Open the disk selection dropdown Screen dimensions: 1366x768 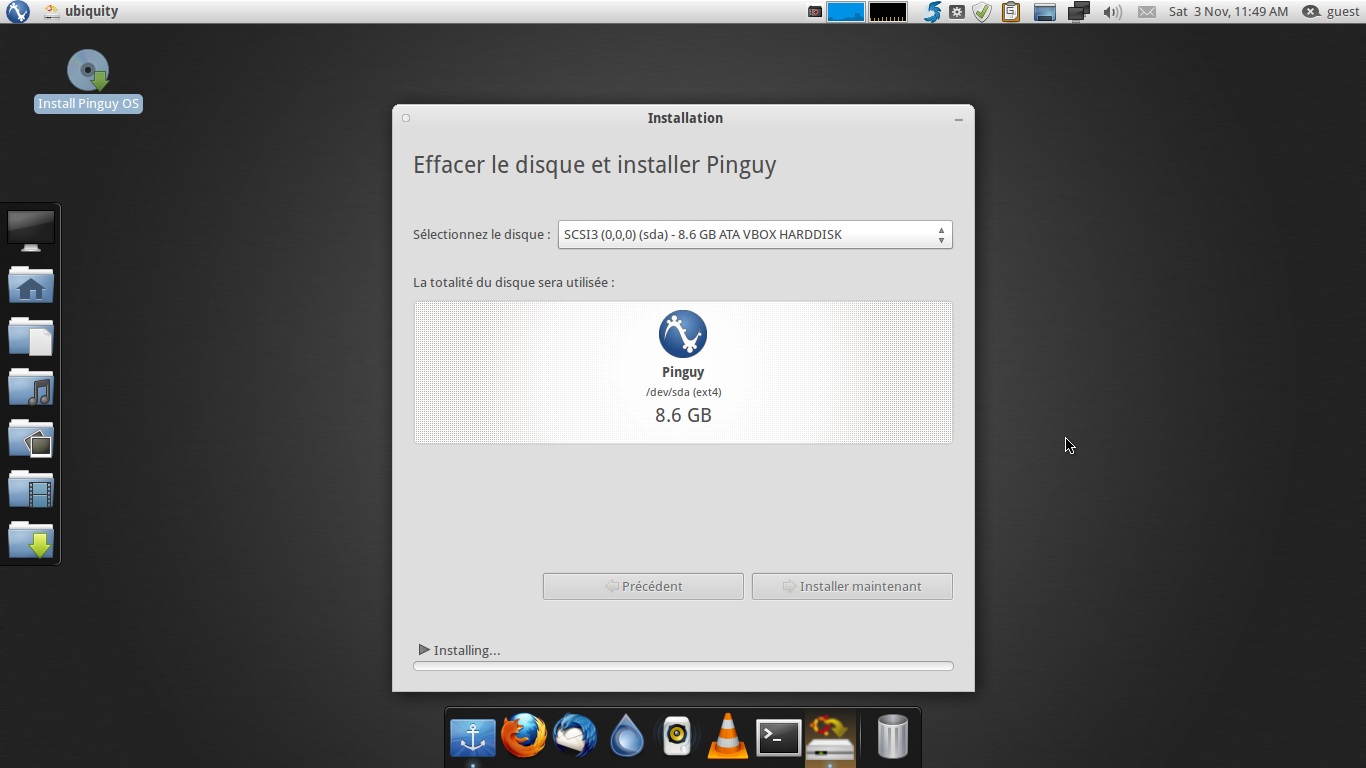(755, 234)
